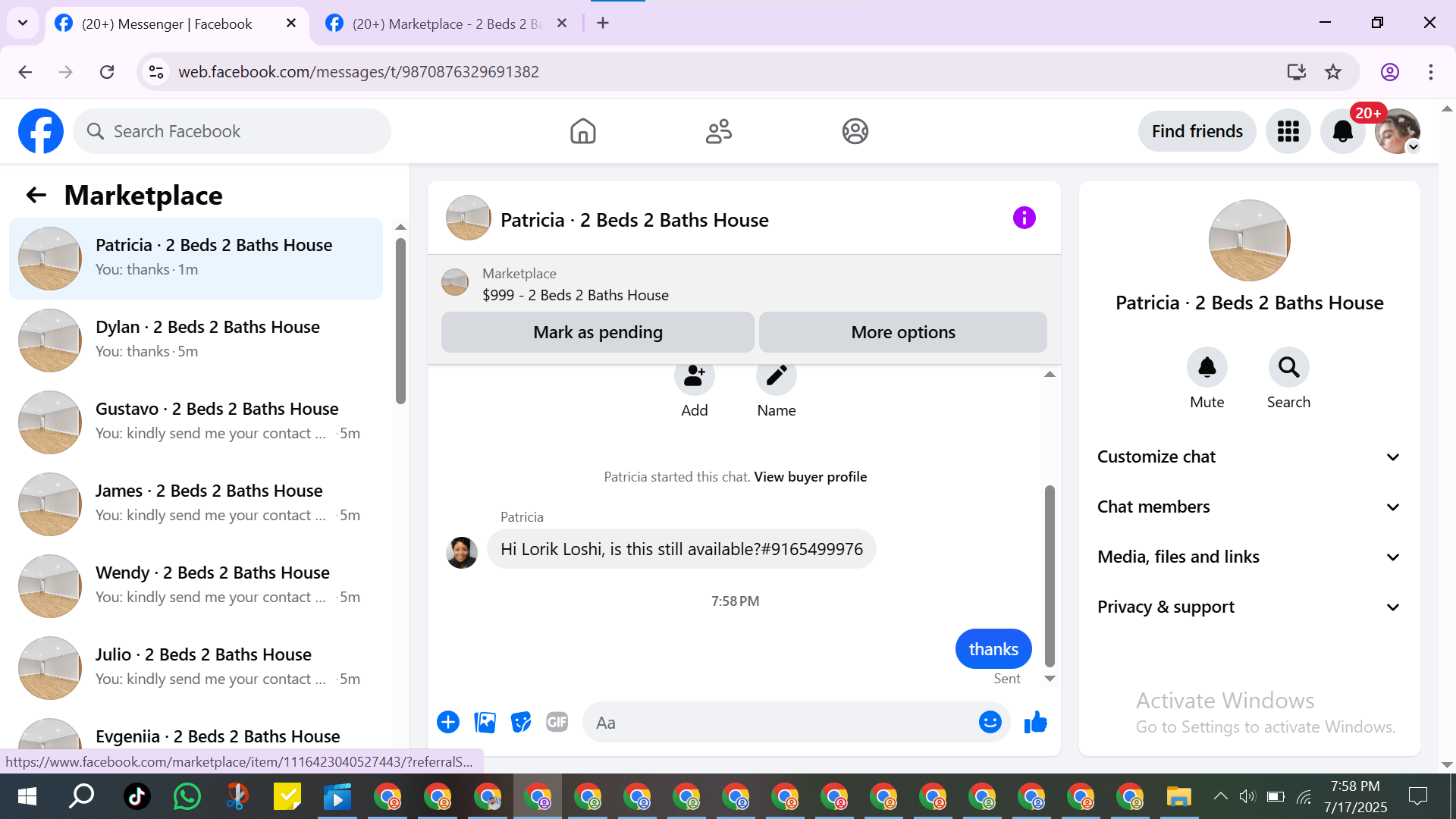Open the Facebook notifications bell
Screen dimensions: 1456x819
click(x=1342, y=131)
